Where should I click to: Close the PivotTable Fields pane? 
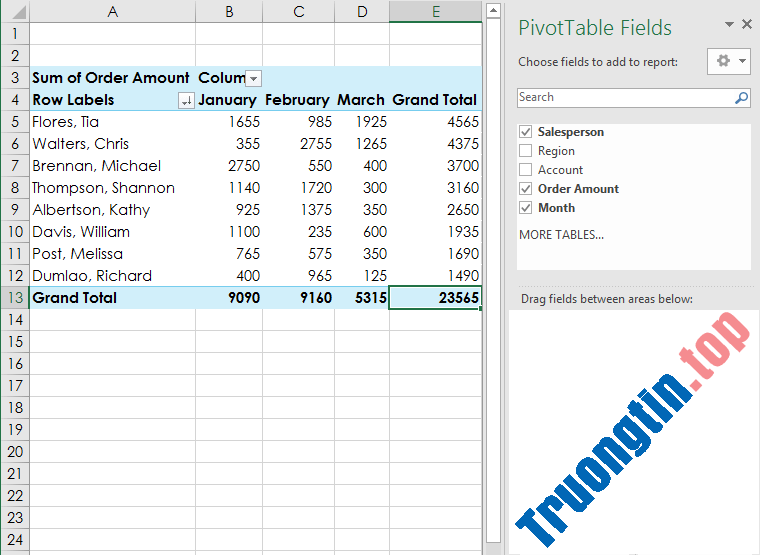(747, 24)
